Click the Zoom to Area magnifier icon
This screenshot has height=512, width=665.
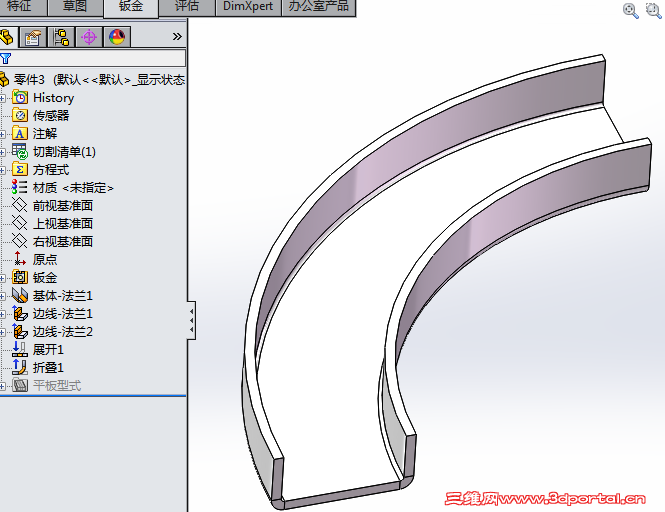(x=654, y=11)
